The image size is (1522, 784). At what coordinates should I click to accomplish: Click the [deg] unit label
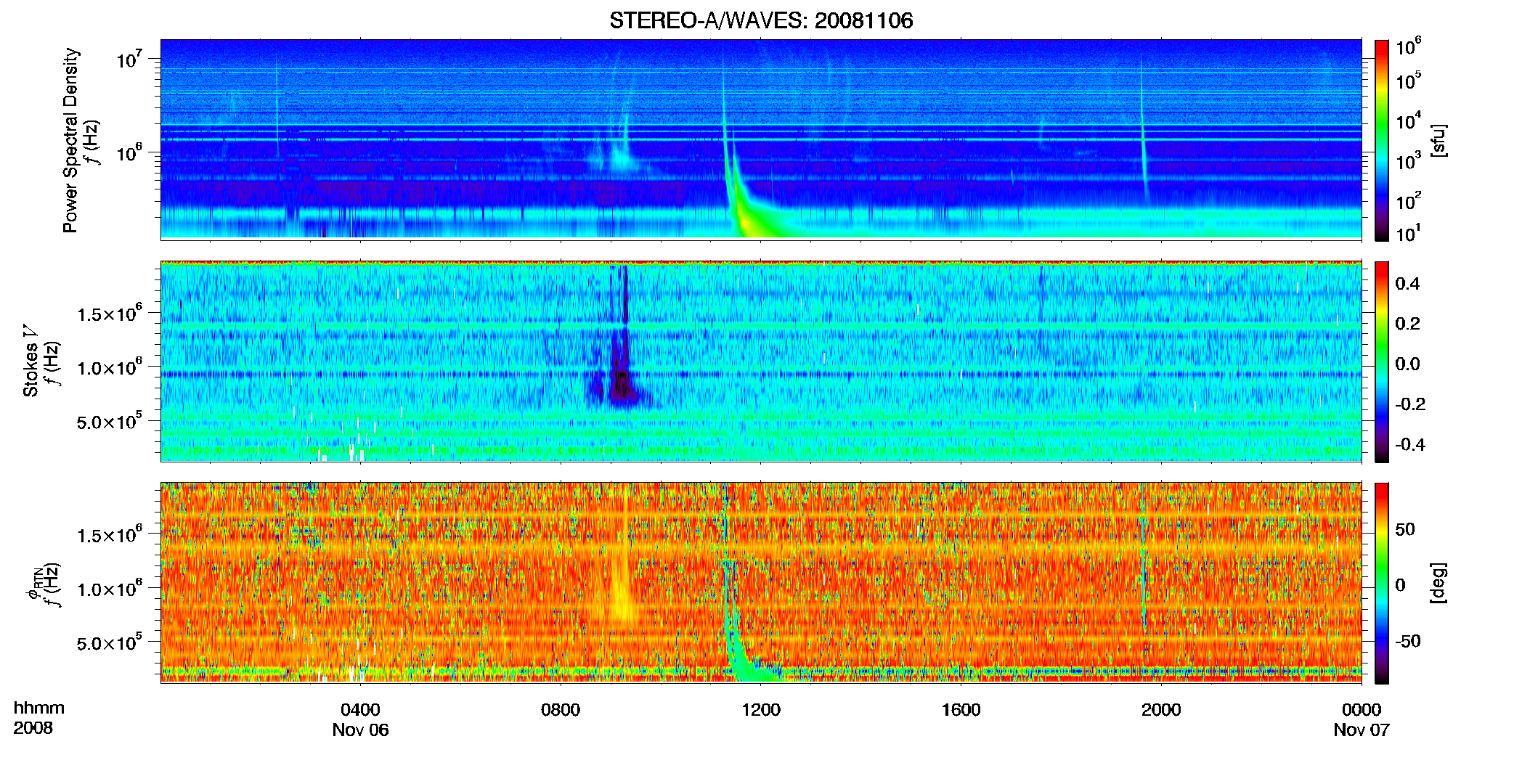pyautogui.click(x=1438, y=583)
